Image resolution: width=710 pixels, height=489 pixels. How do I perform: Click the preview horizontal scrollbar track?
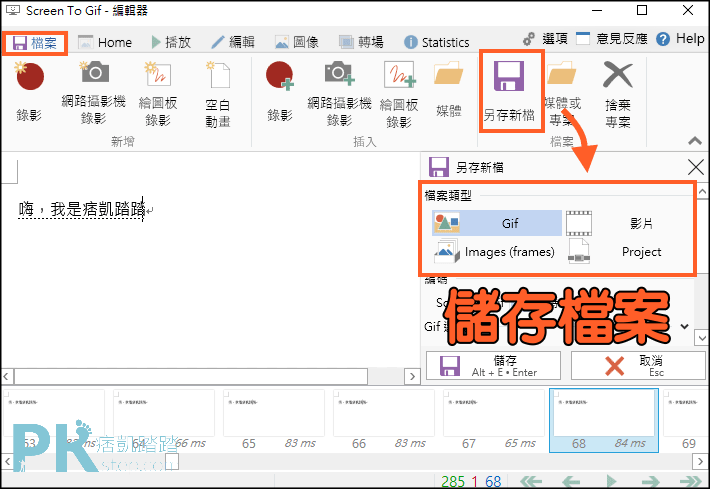pyautogui.click(x=386, y=376)
